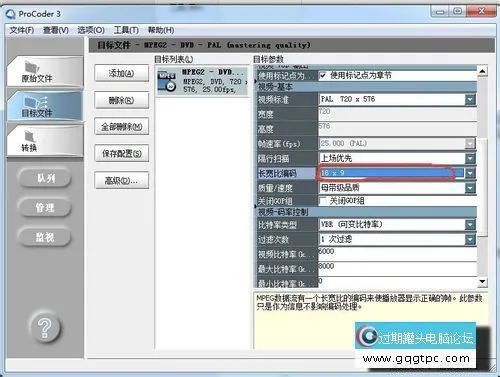Click the scroll up arrow in 目标参数
Viewport: 500px width, 377px height.
tap(482, 71)
